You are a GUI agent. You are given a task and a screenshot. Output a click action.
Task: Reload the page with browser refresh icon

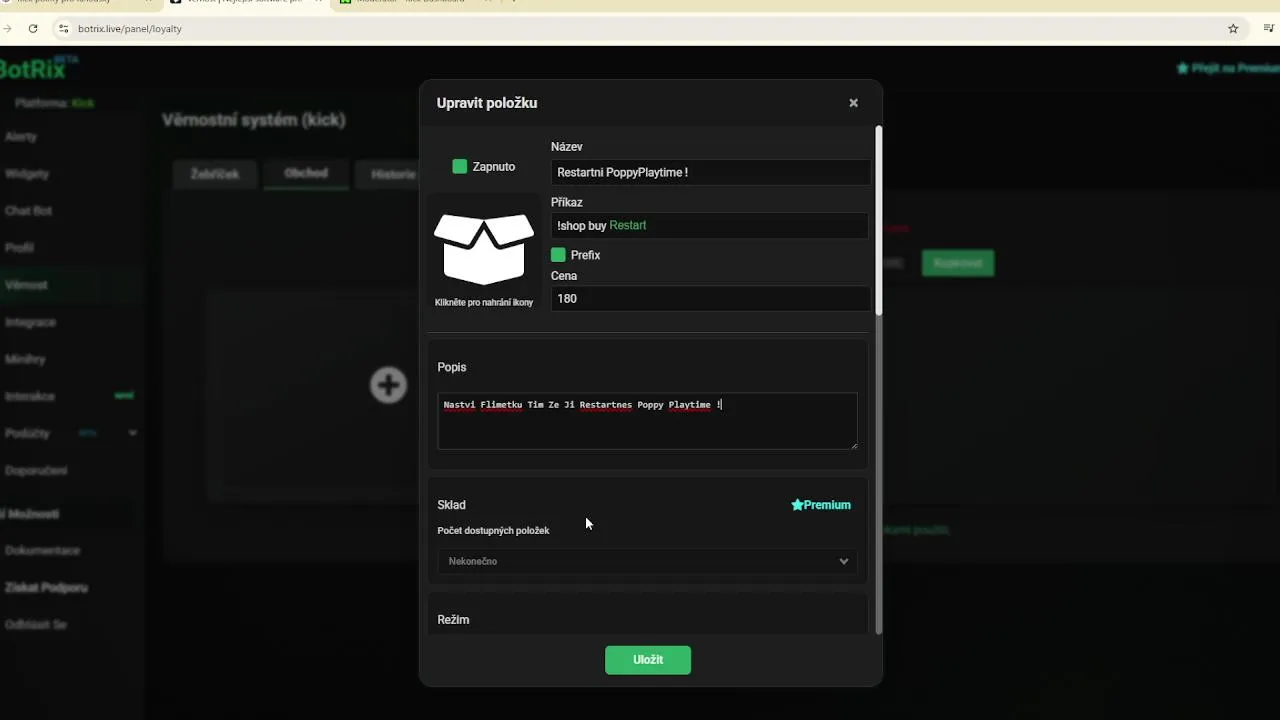pos(33,29)
